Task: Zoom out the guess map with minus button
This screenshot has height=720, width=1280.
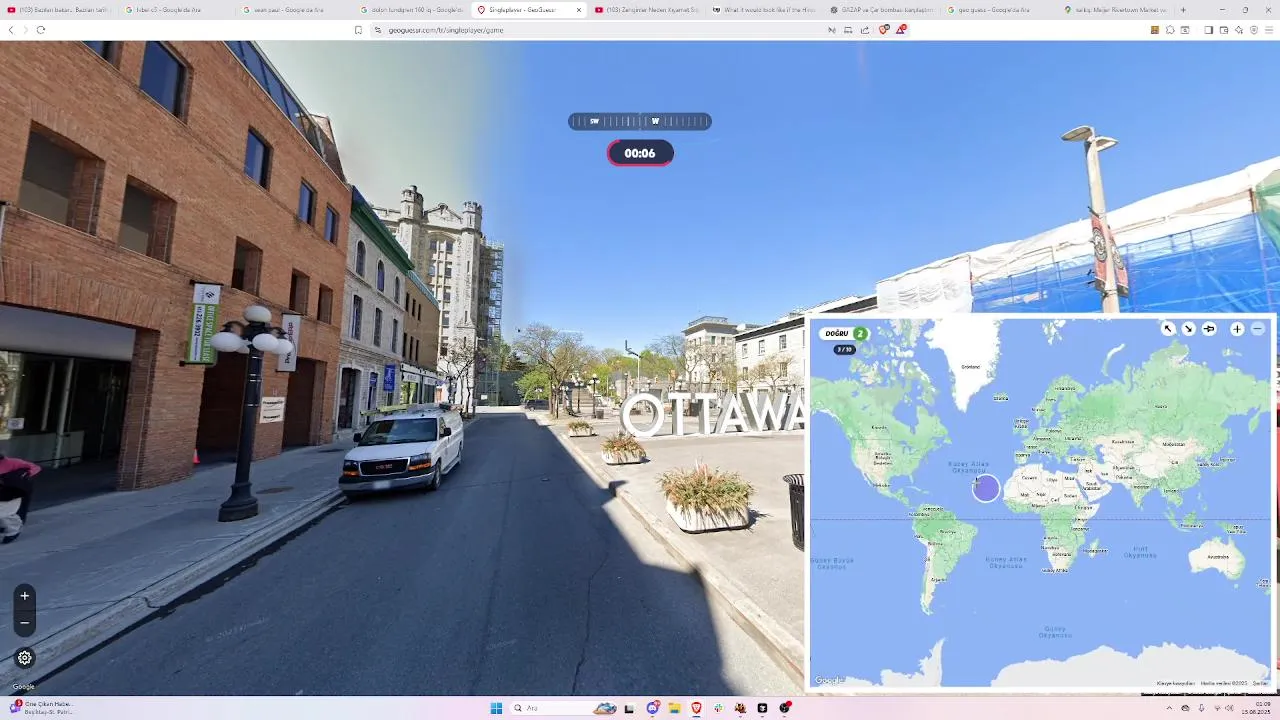Action: coord(1258,329)
